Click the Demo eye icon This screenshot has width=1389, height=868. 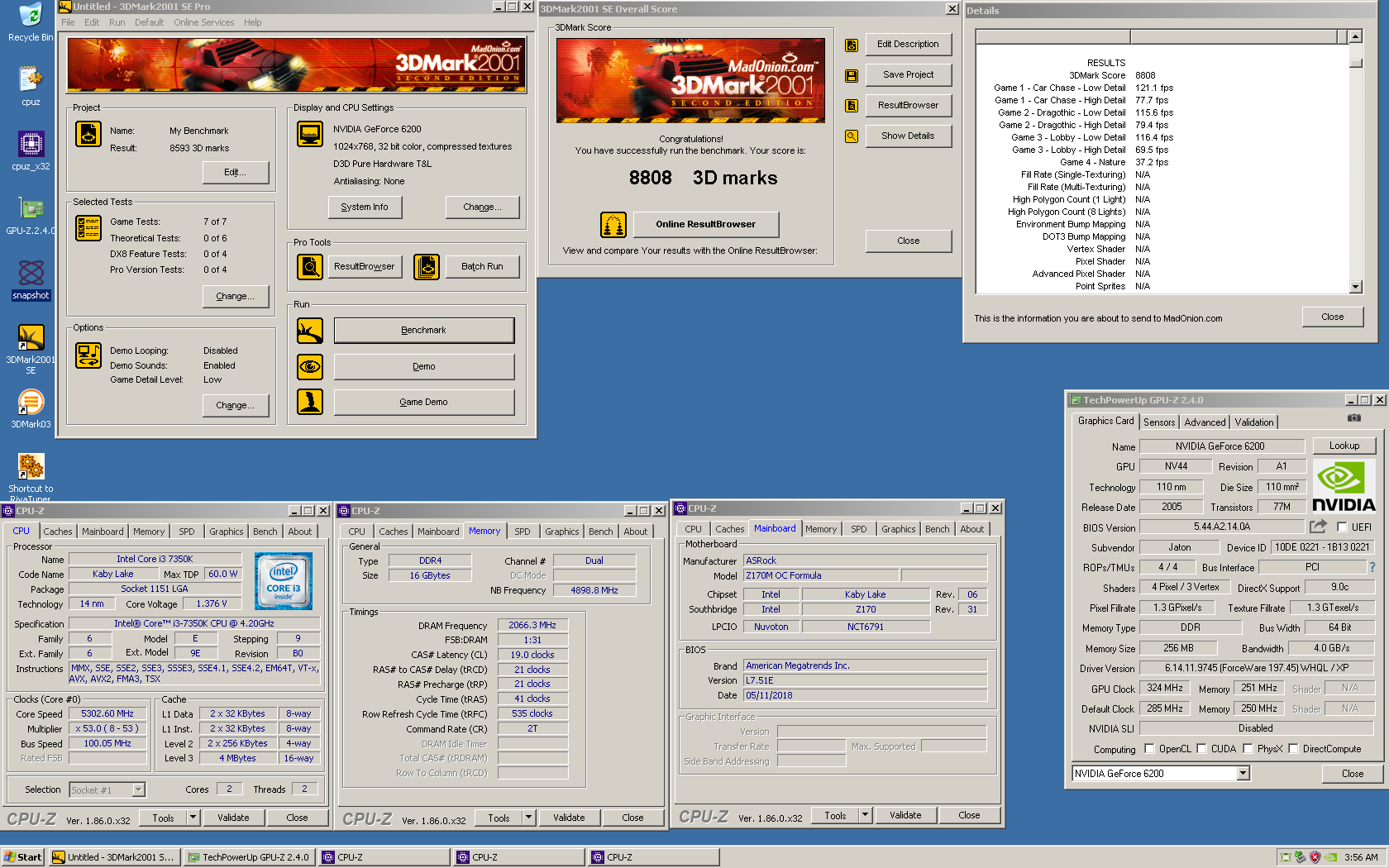pos(310,366)
